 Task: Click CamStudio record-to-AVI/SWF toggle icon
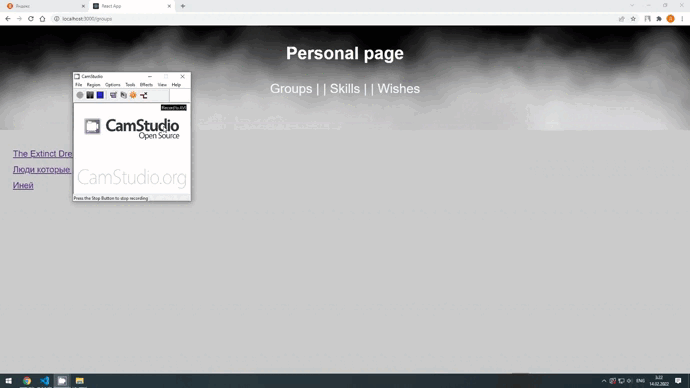click(123, 95)
